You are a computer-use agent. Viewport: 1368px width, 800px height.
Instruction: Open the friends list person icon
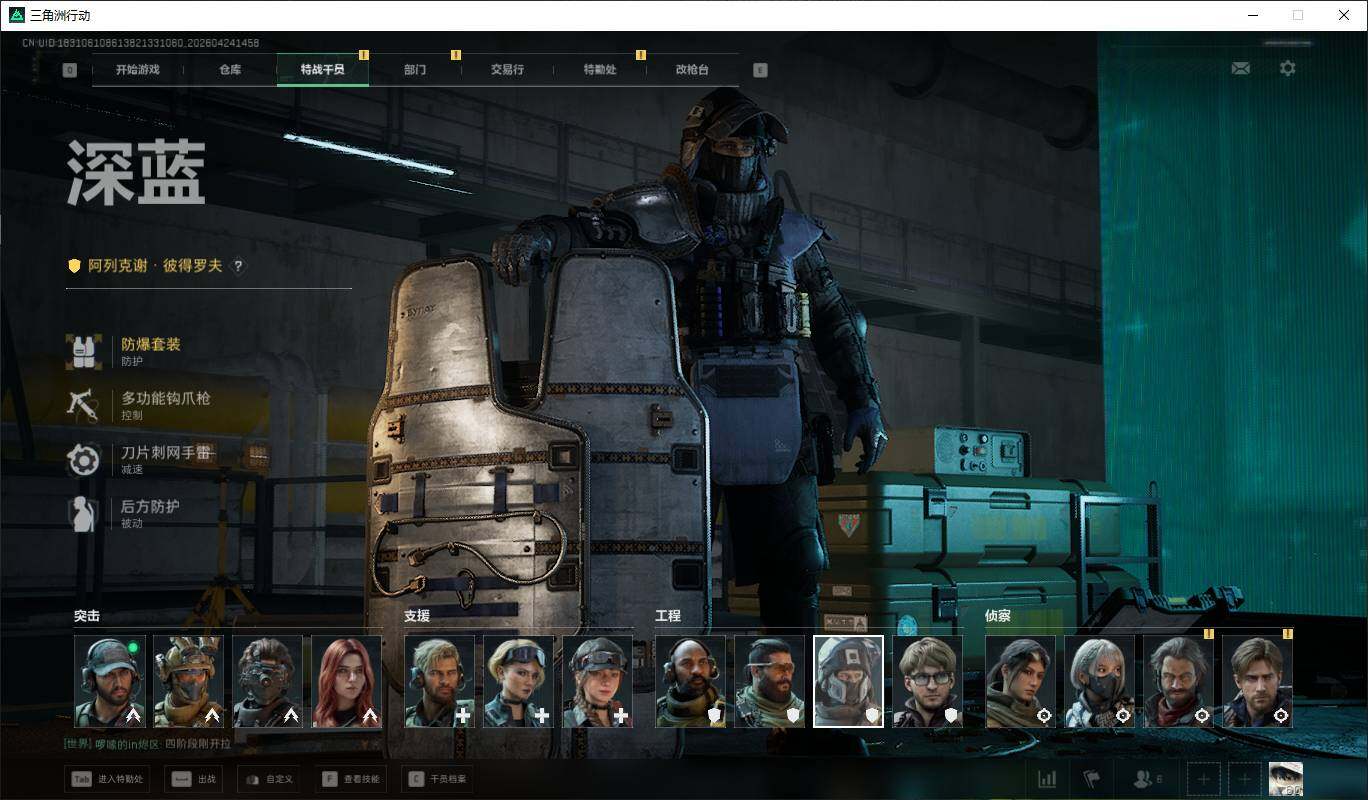1145,779
